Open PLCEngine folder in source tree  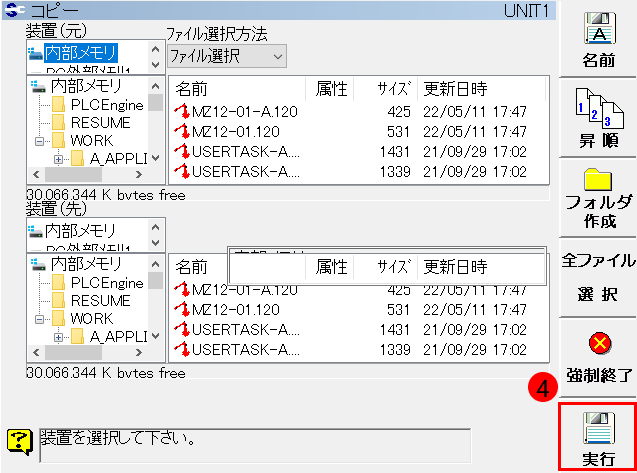(x=107, y=105)
